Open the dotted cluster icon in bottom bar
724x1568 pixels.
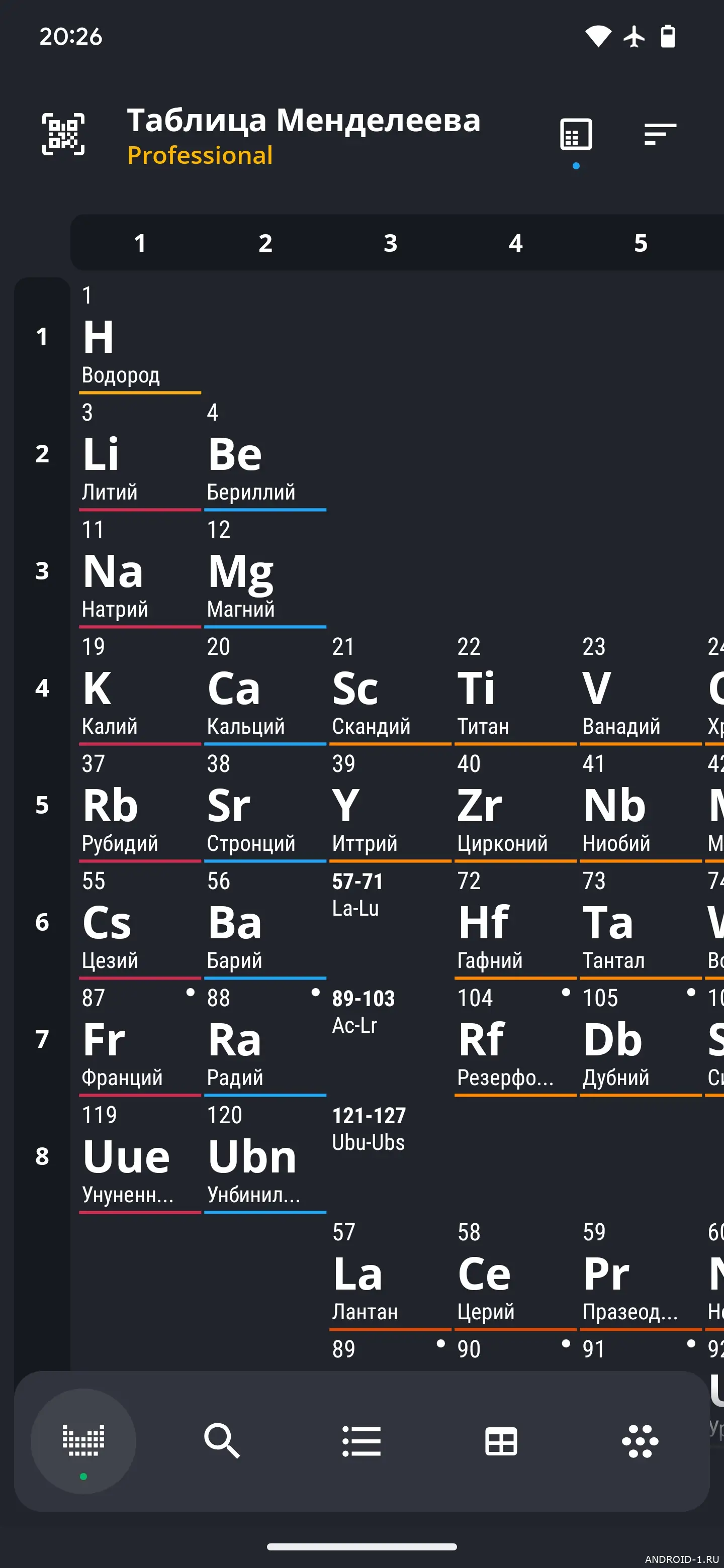pos(640,1441)
